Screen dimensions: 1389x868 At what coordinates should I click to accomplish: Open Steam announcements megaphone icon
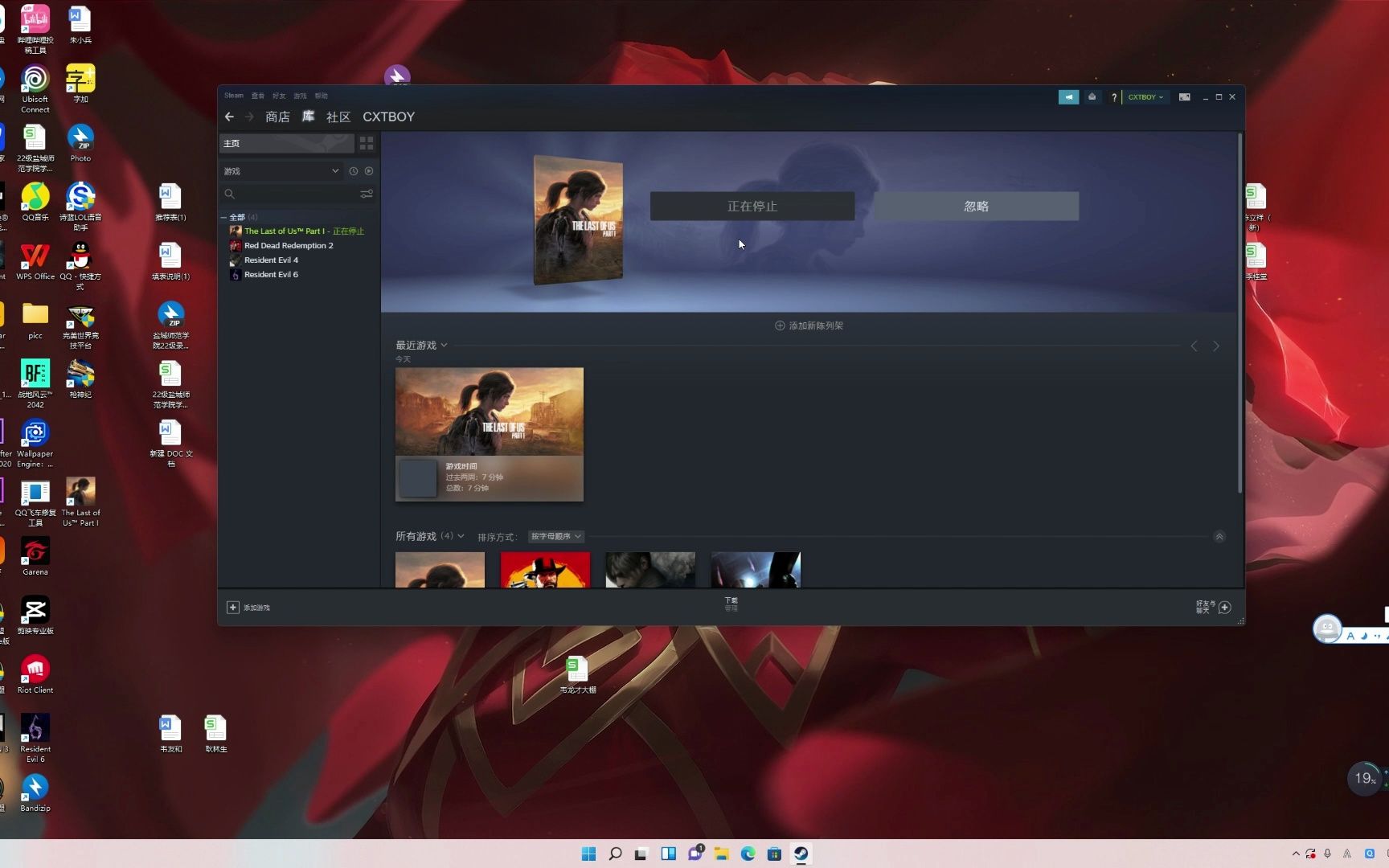pyautogui.click(x=1068, y=96)
